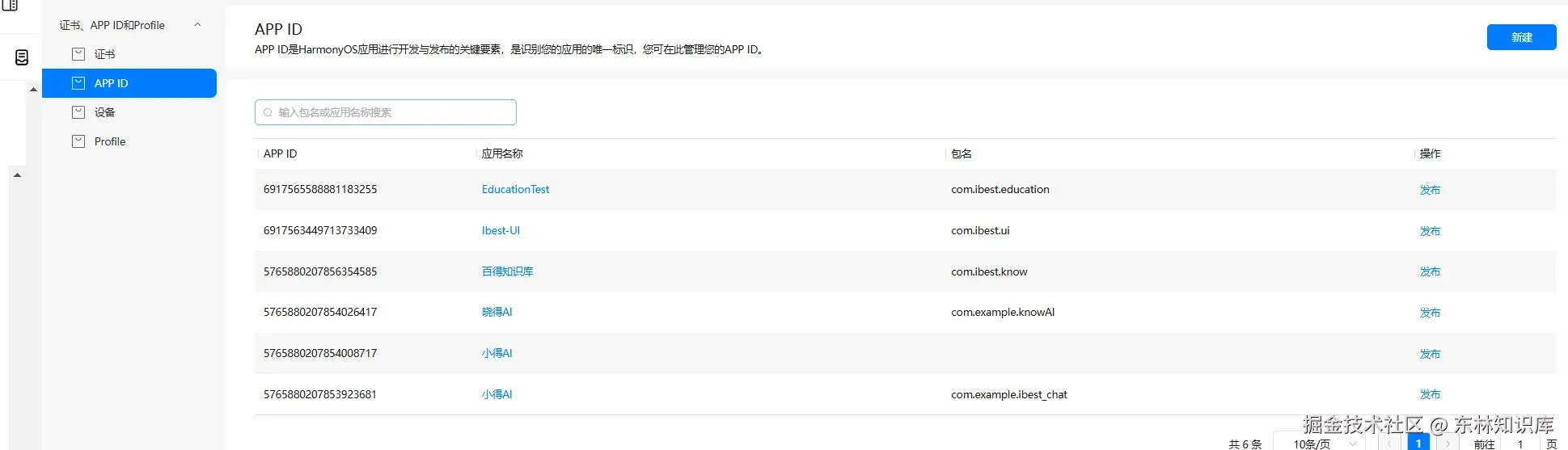Image resolution: width=1568 pixels, height=450 pixels.
Task: Select package name com.ibest.ui
Action: pos(980,230)
